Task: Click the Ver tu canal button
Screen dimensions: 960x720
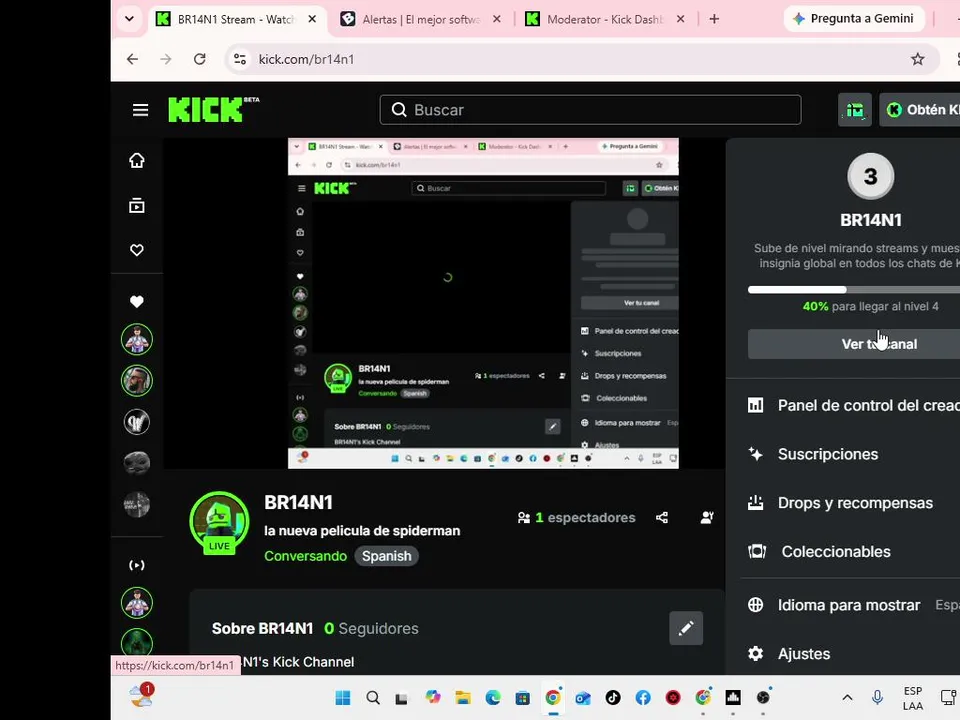Action: click(x=854, y=344)
